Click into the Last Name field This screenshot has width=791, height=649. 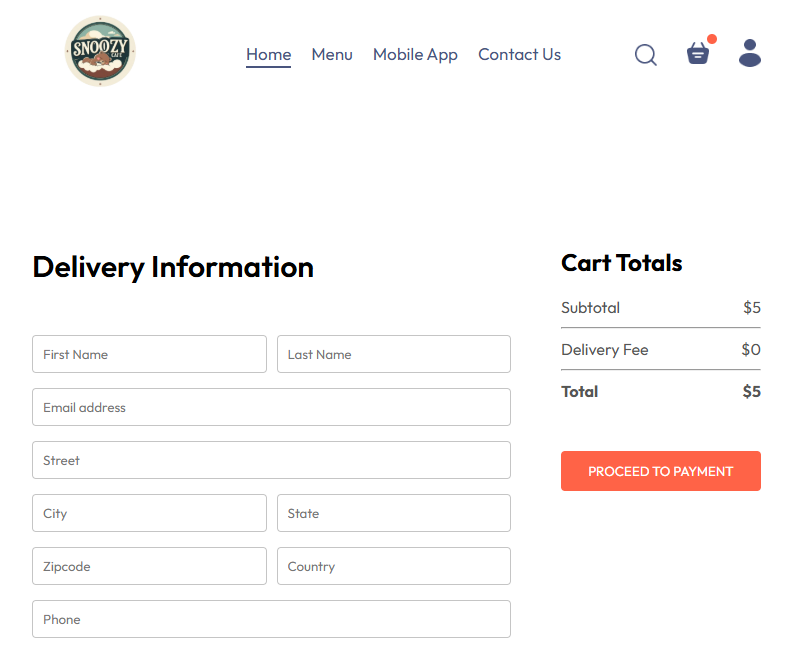(x=393, y=354)
